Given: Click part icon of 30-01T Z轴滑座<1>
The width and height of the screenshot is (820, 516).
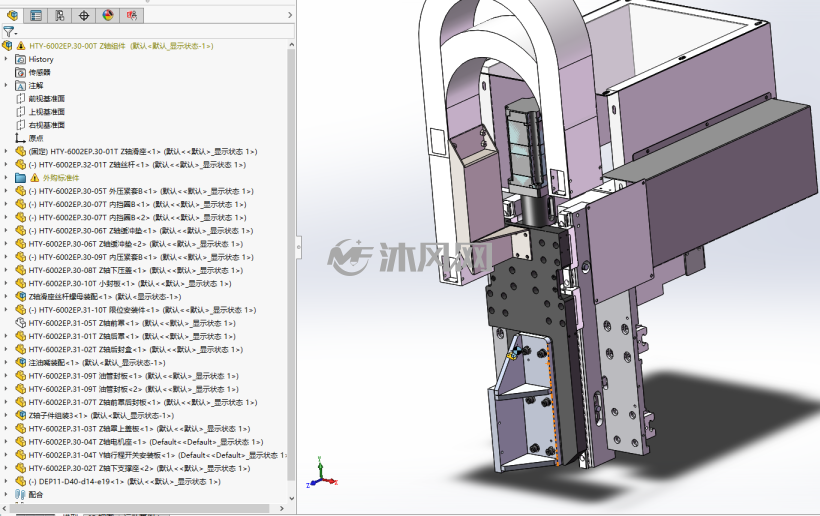Looking at the screenshot, I should [20, 151].
